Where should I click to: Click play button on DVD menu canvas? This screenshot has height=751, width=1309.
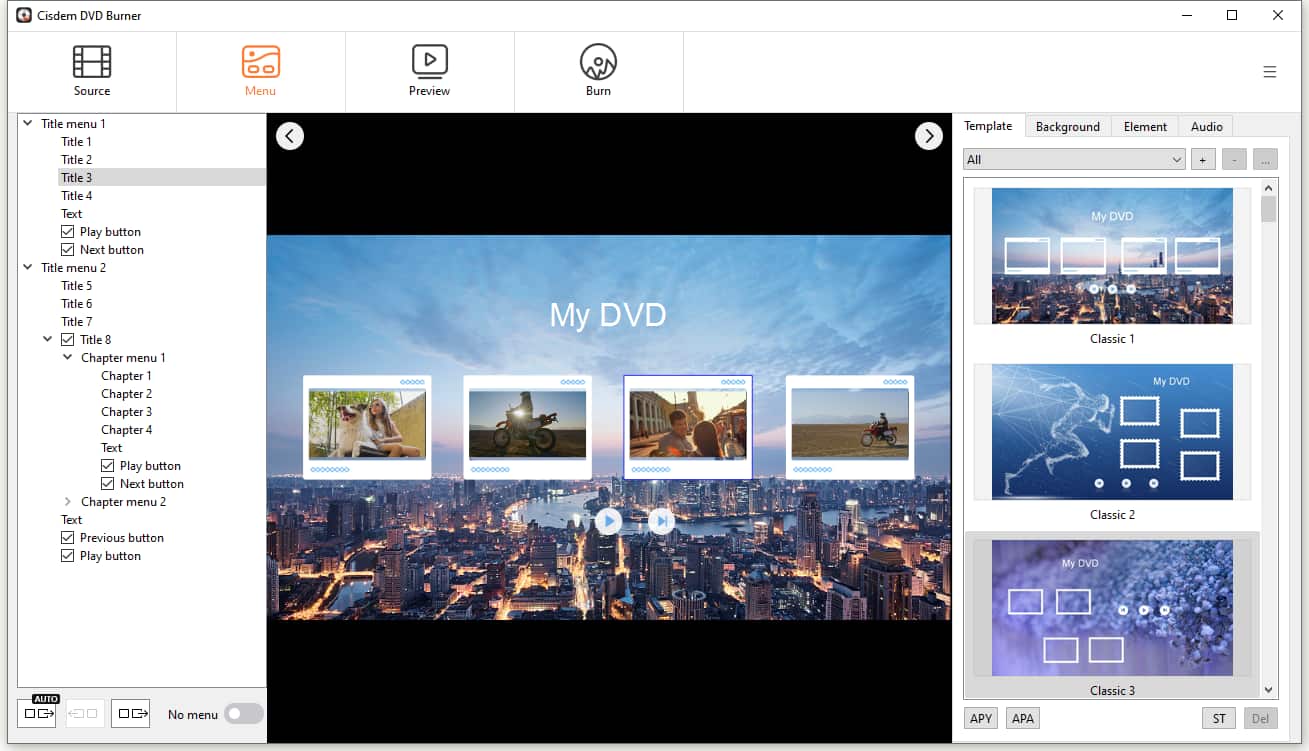[x=608, y=521]
